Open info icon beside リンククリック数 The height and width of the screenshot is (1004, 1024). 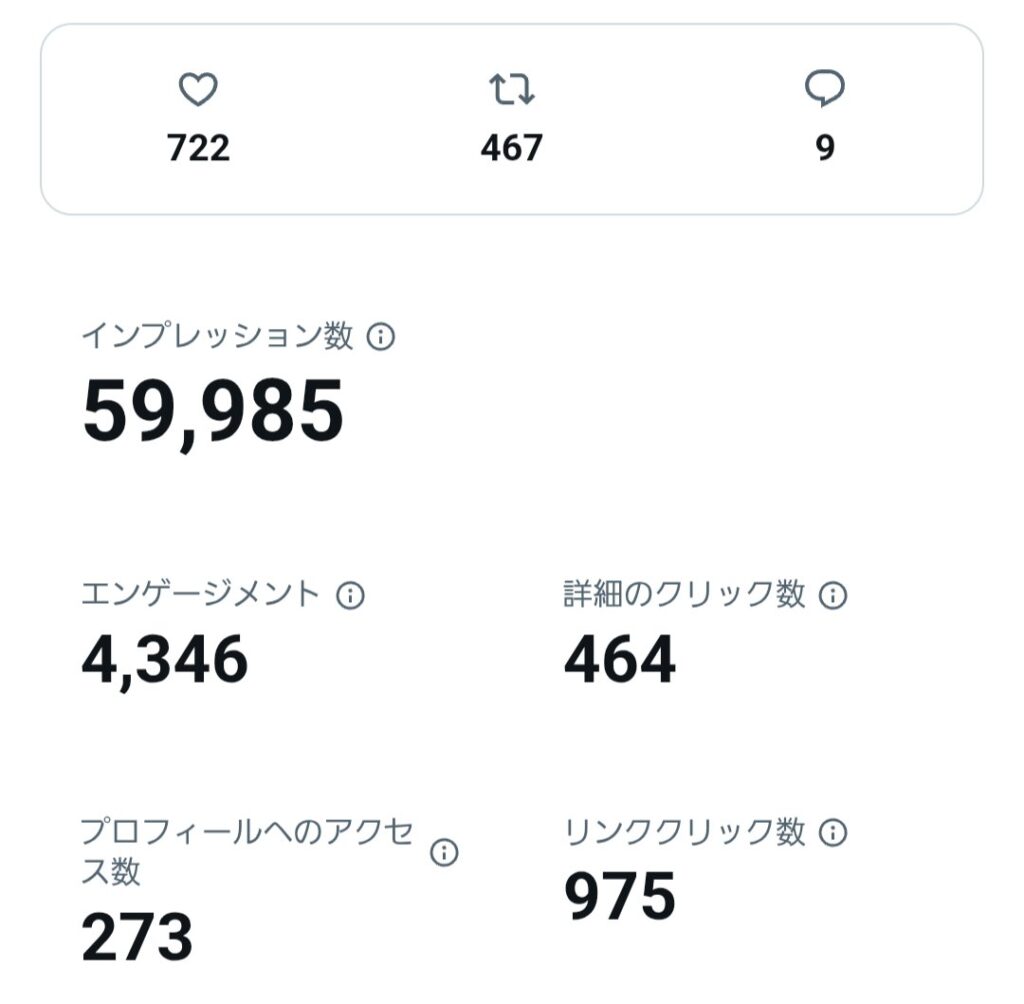click(833, 833)
